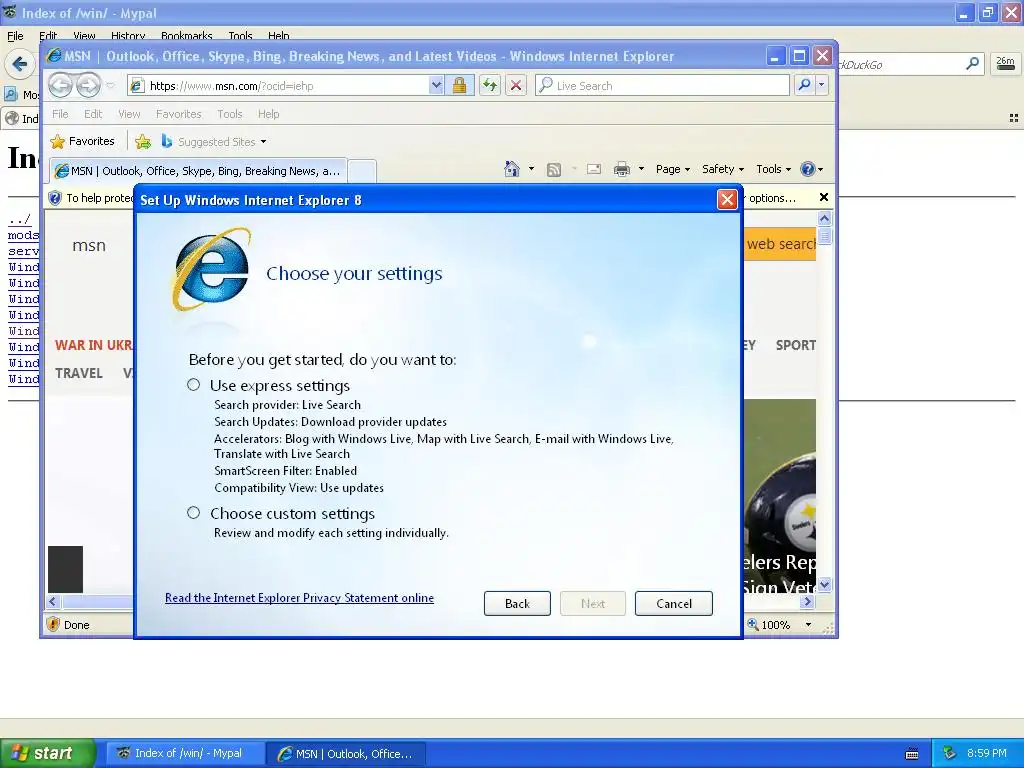Click the Cancel button in setup dialog
The height and width of the screenshot is (768, 1024).
point(674,603)
